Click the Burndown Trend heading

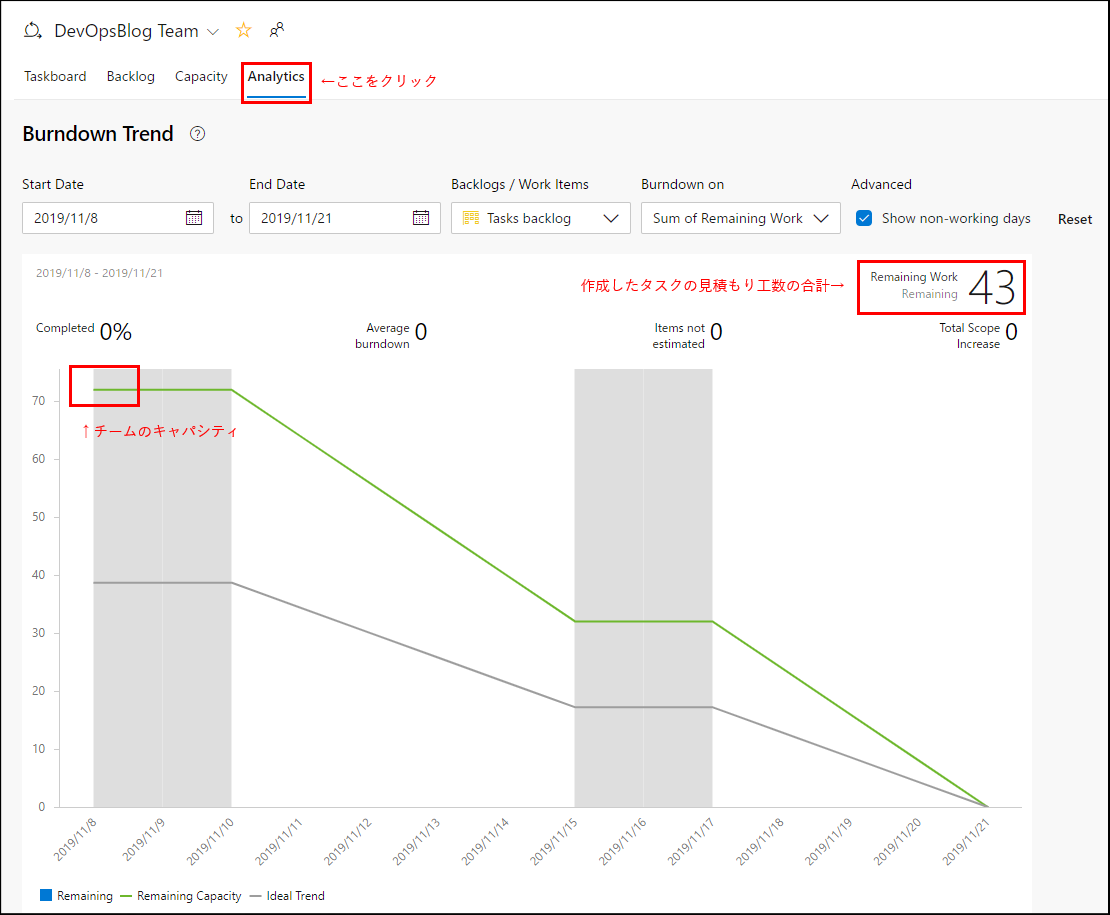98,134
